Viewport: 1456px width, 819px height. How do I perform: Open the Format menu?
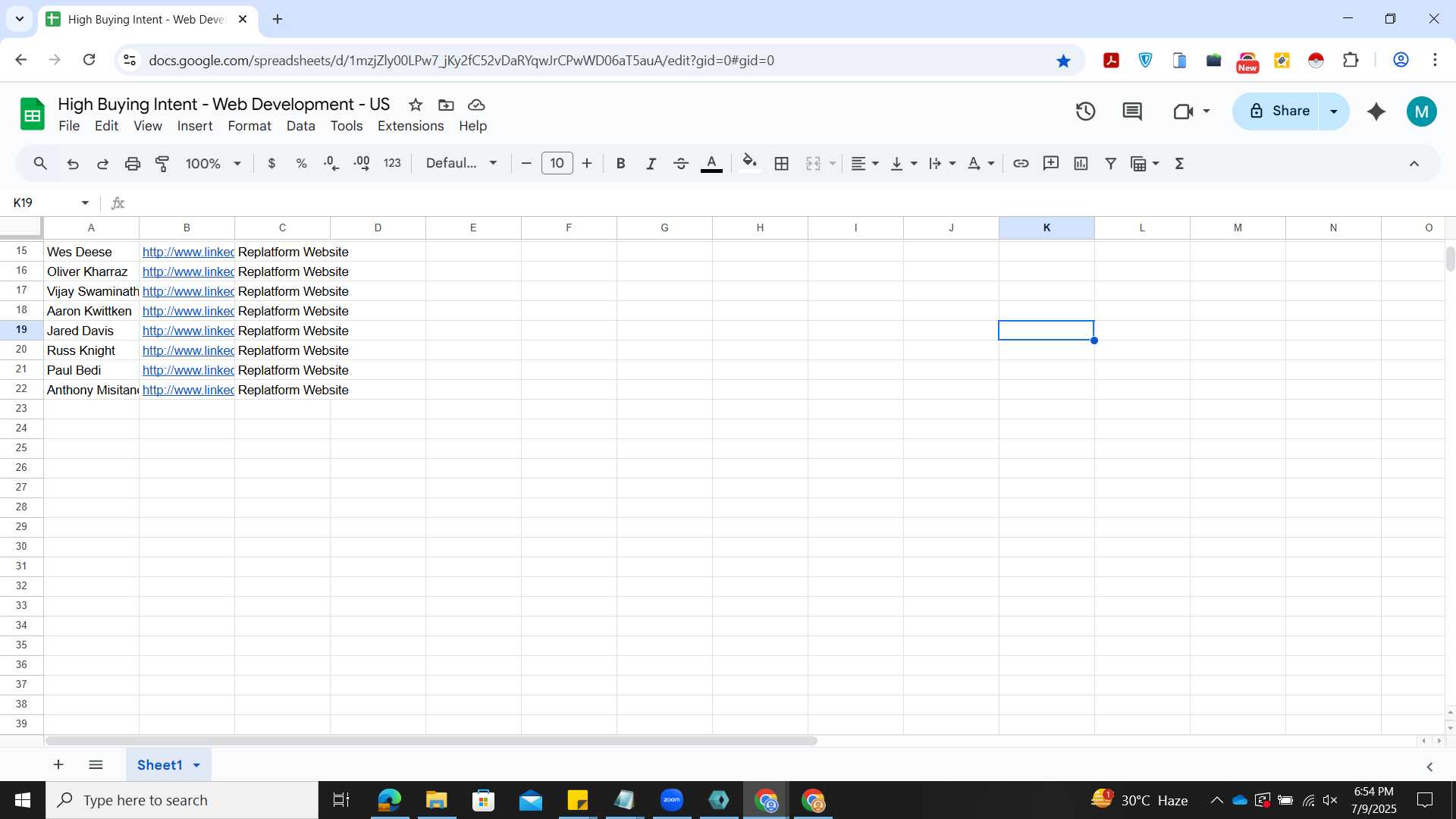click(249, 126)
